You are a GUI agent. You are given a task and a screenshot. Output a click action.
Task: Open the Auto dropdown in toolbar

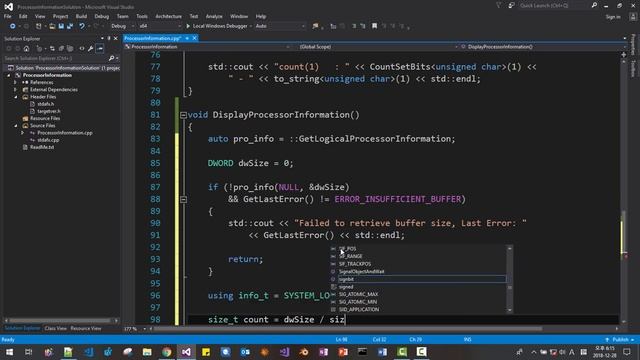point(280,26)
